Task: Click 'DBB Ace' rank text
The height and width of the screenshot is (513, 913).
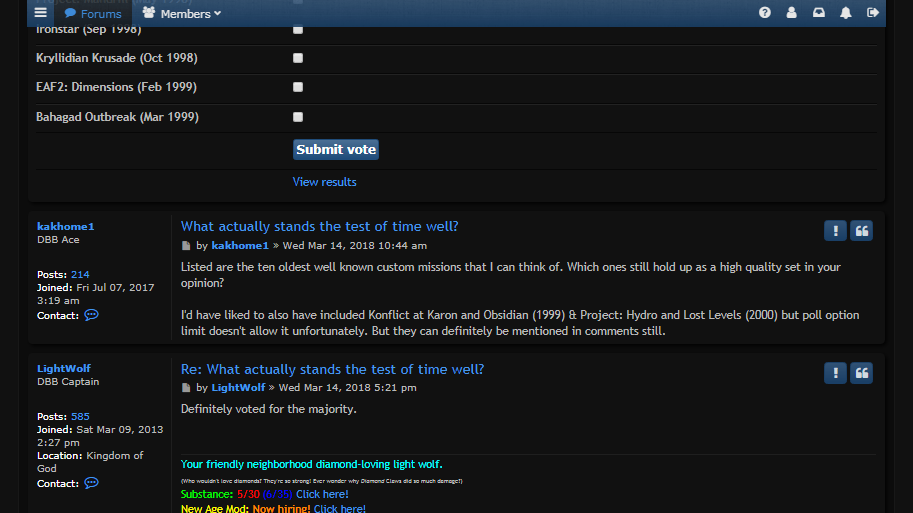Action: [x=58, y=240]
